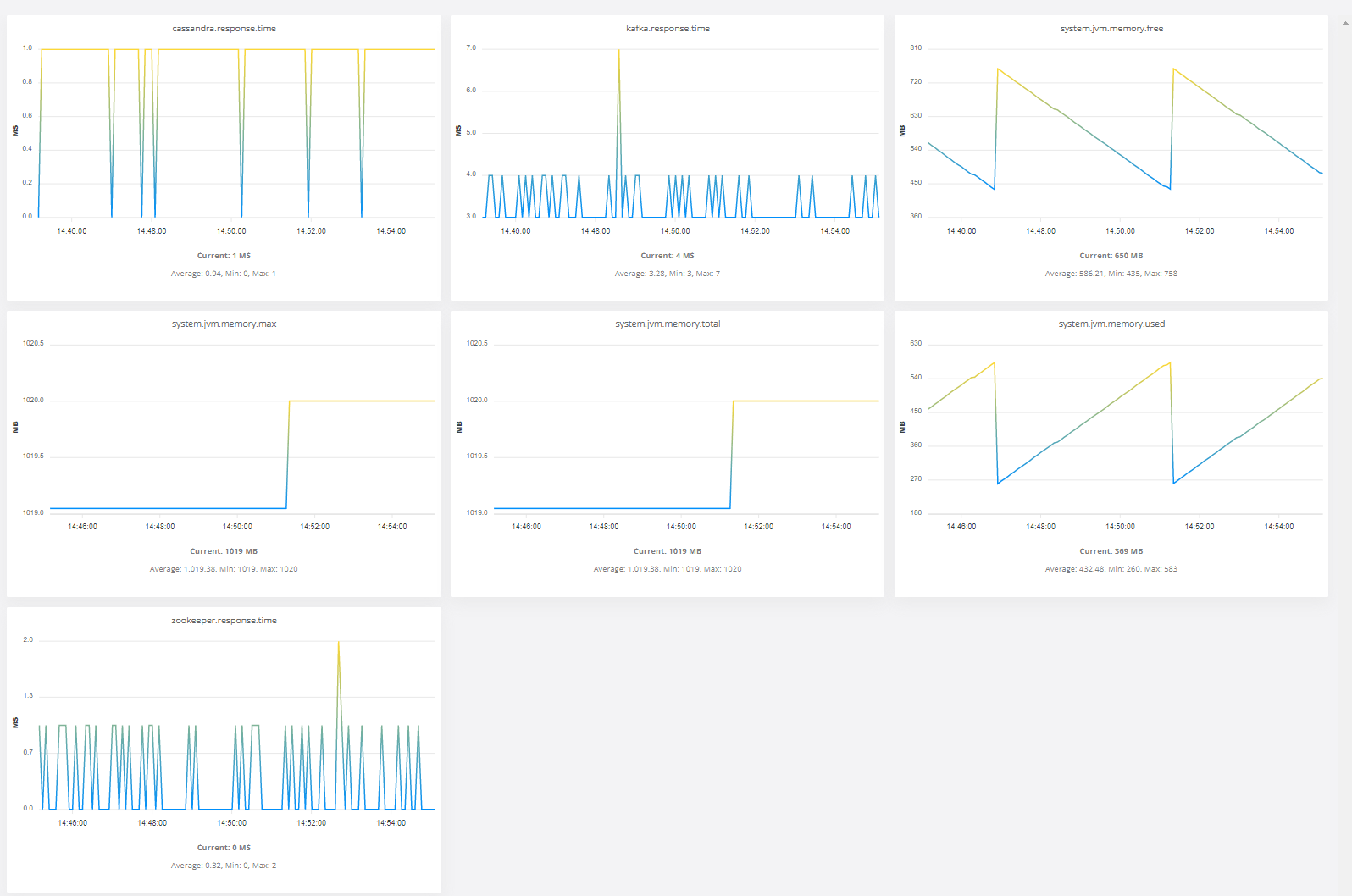Click "Current: 369 MB" under memory.used
Image resolution: width=1352 pixels, height=896 pixels.
pyautogui.click(x=1111, y=551)
